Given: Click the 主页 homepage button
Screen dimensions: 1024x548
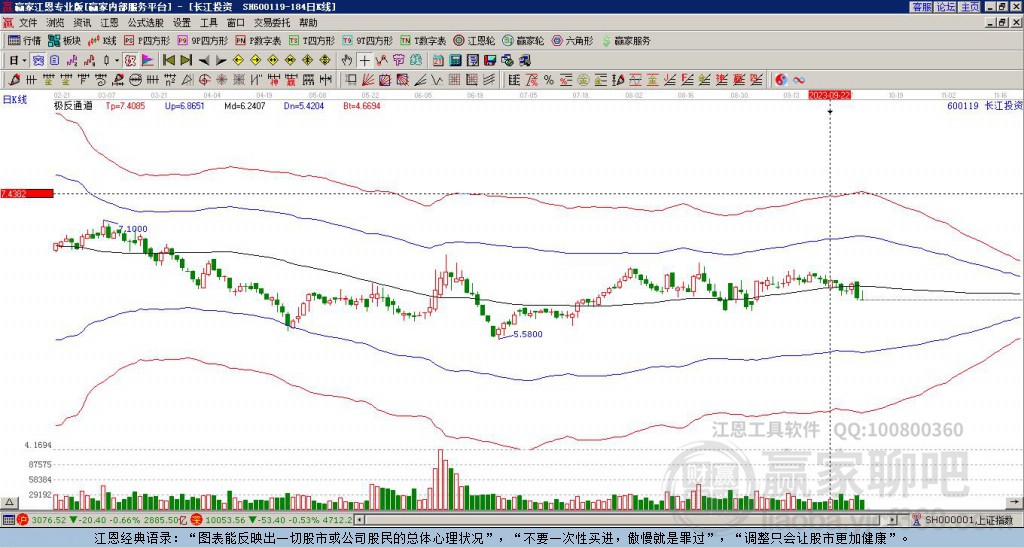Looking at the screenshot, I should tap(970, 7).
